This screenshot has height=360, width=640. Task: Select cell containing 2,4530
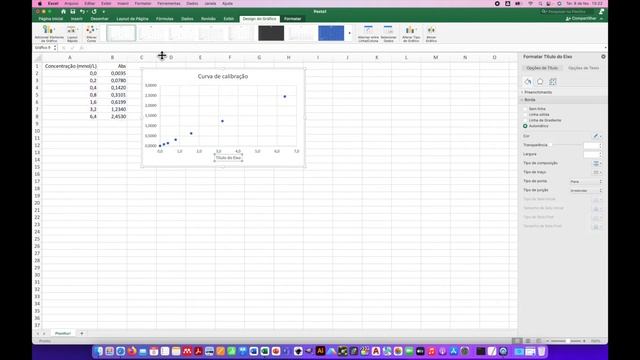(x=112, y=117)
